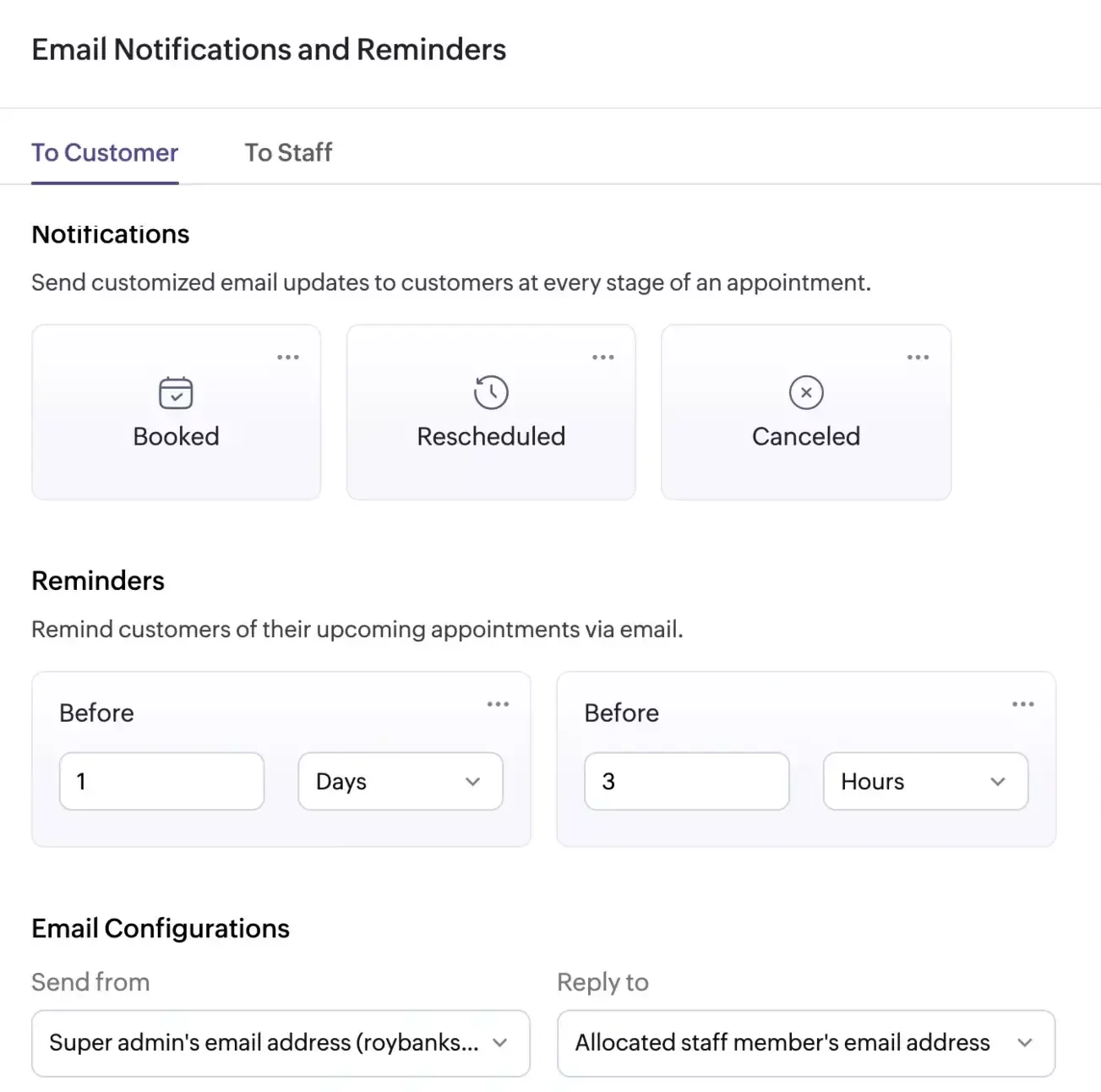Viewport: 1101px width, 1092px height.
Task: Click the reminder field containing 3
Action: [x=686, y=782]
